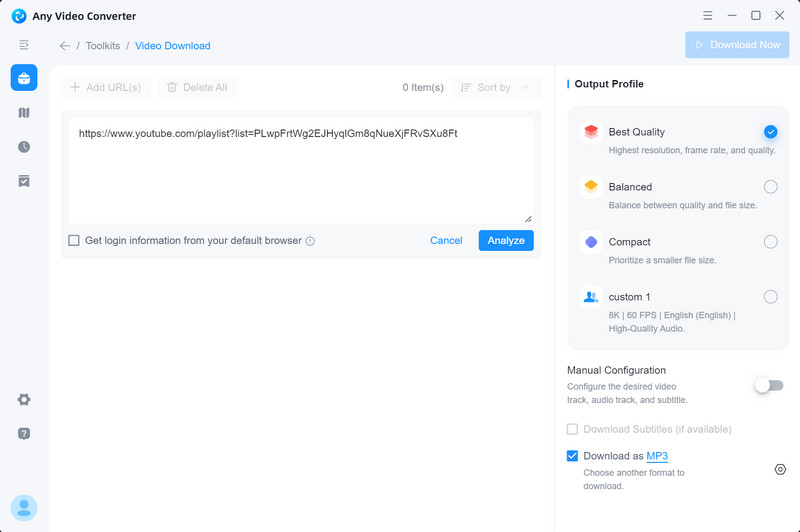Select the Compact radio button
800x532 pixels.
pos(770,242)
